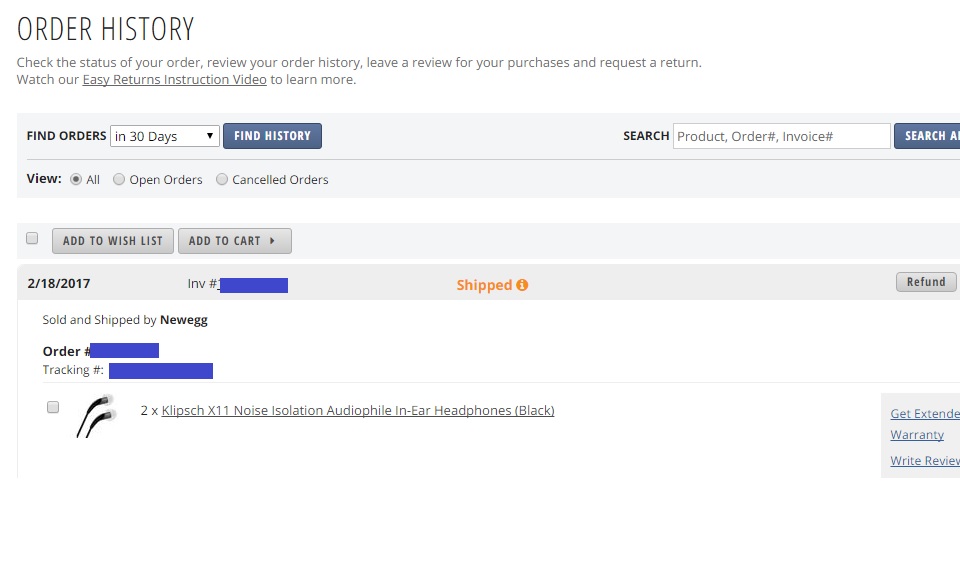The image size is (960, 564).
Task: Click the Search All button
Action: tap(927, 136)
